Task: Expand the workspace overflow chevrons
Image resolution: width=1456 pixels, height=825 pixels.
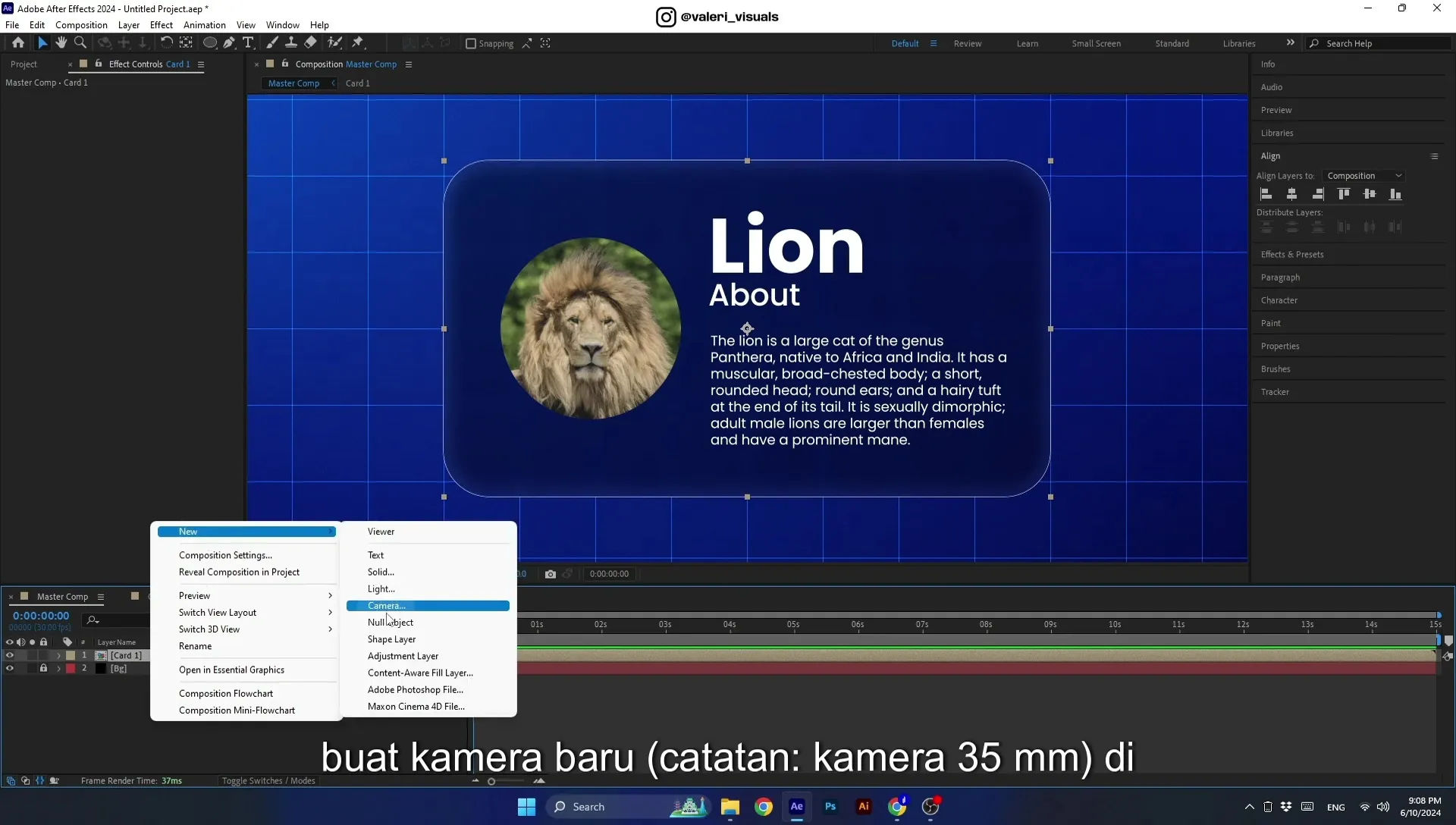Action: coord(1290,42)
